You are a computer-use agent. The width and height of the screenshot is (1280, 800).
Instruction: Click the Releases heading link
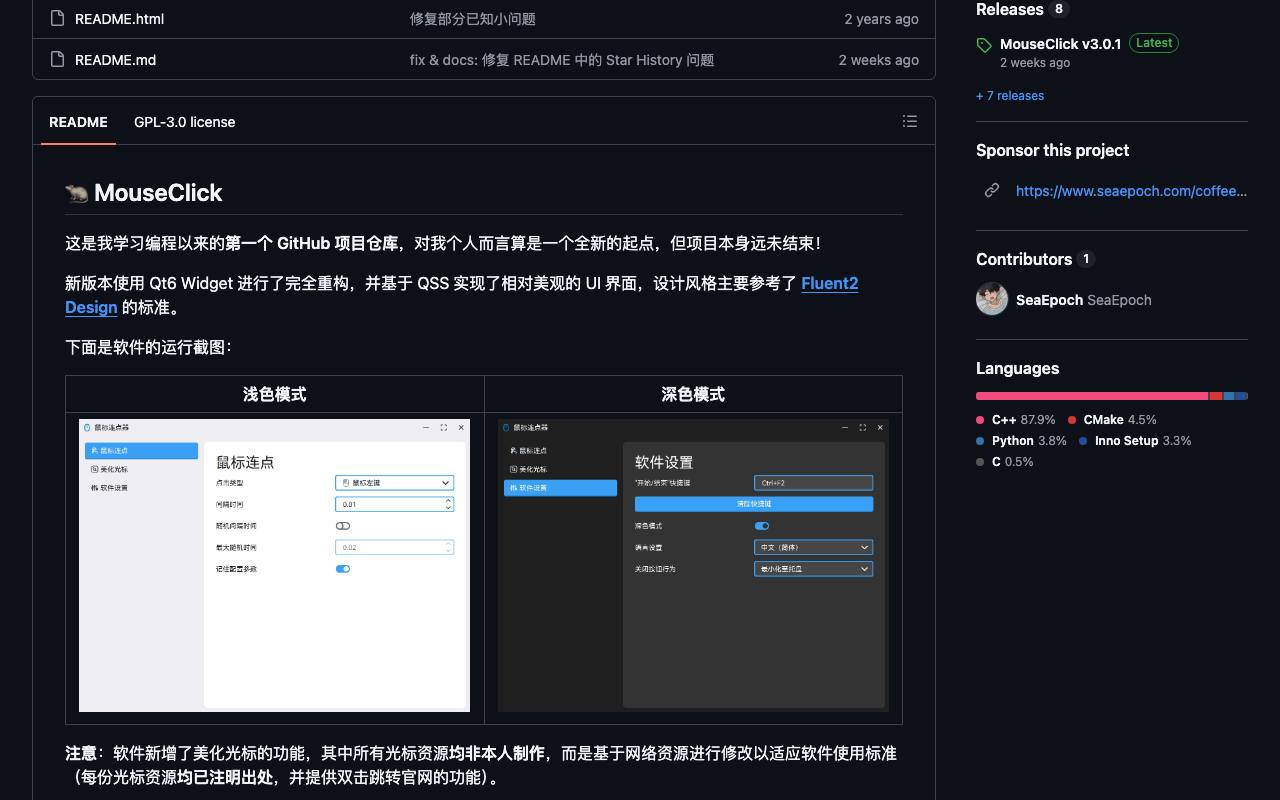(x=1009, y=10)
